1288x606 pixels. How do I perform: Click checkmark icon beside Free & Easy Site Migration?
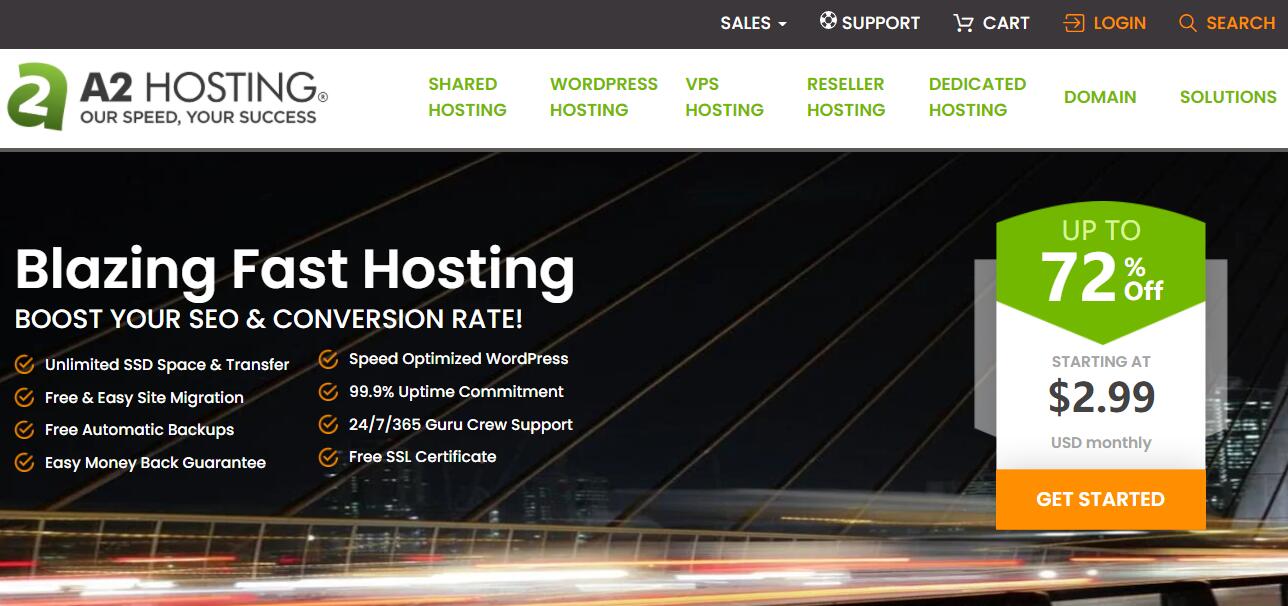[25, 397]
